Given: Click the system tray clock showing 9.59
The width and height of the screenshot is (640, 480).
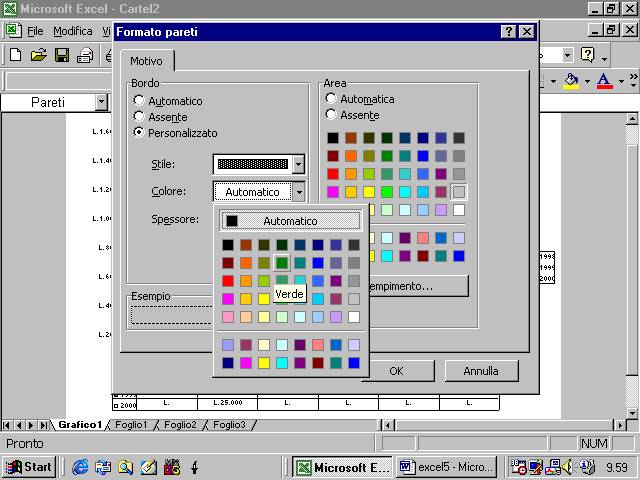Looking at the screenshot, I should 617,467.
